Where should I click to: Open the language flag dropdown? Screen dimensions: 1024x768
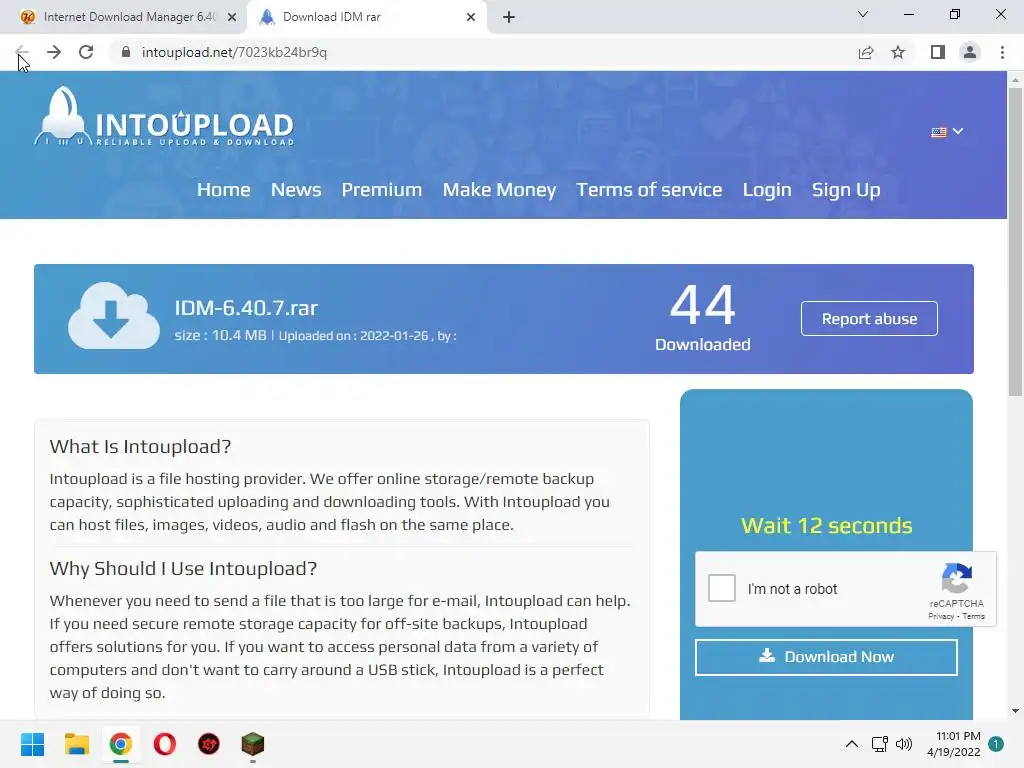point(947,131)
